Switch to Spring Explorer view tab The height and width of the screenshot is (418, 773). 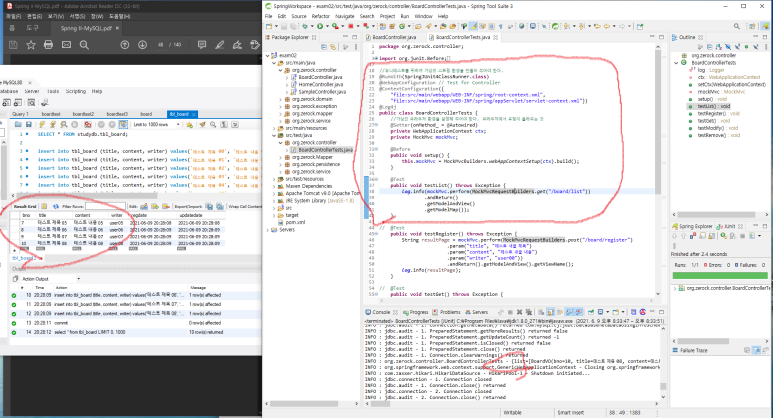click(x=696, y=226)
